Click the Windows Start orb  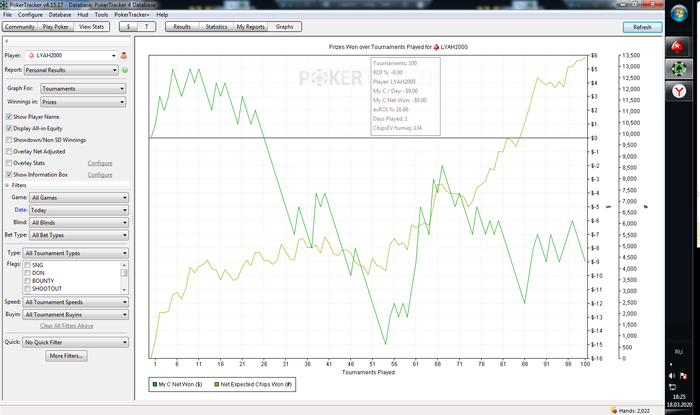[679, 14]
